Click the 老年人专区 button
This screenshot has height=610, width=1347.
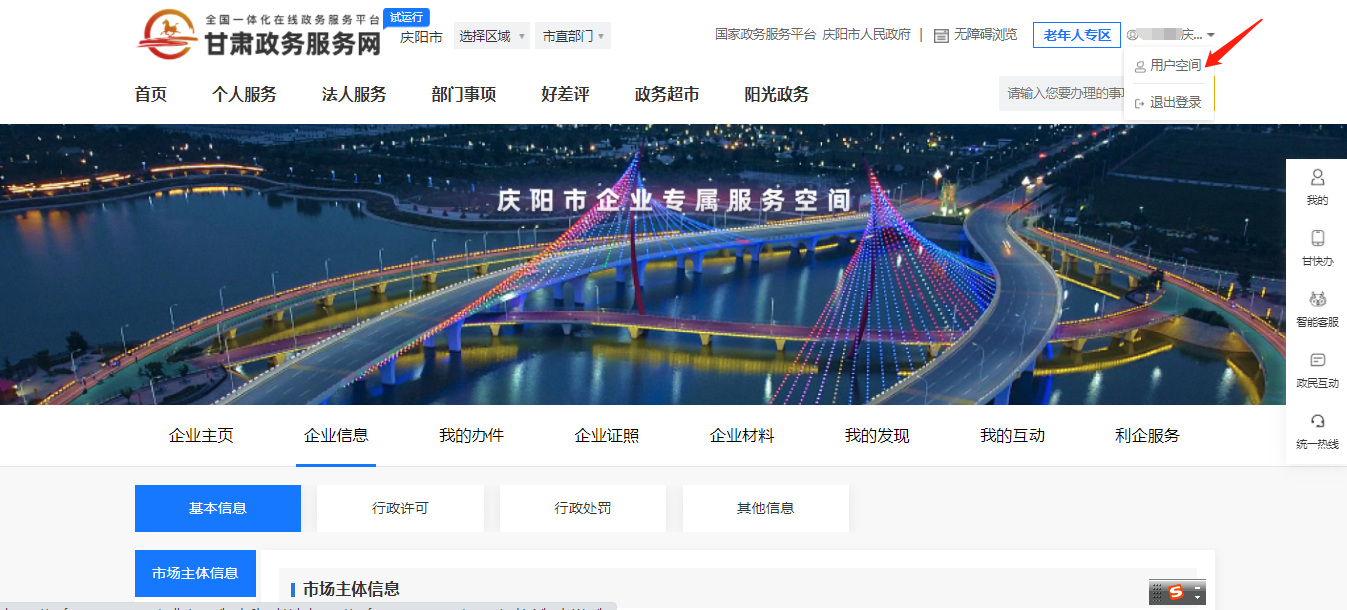[x=1077, y=35]
